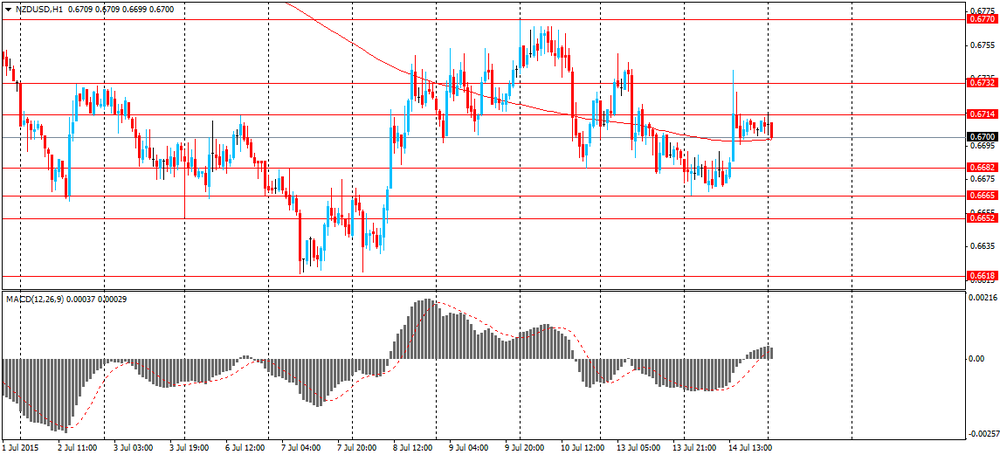Click the MACD 0.00 zero level label
The width and height of the screenshot is (1000, 455).
point(975,358)
